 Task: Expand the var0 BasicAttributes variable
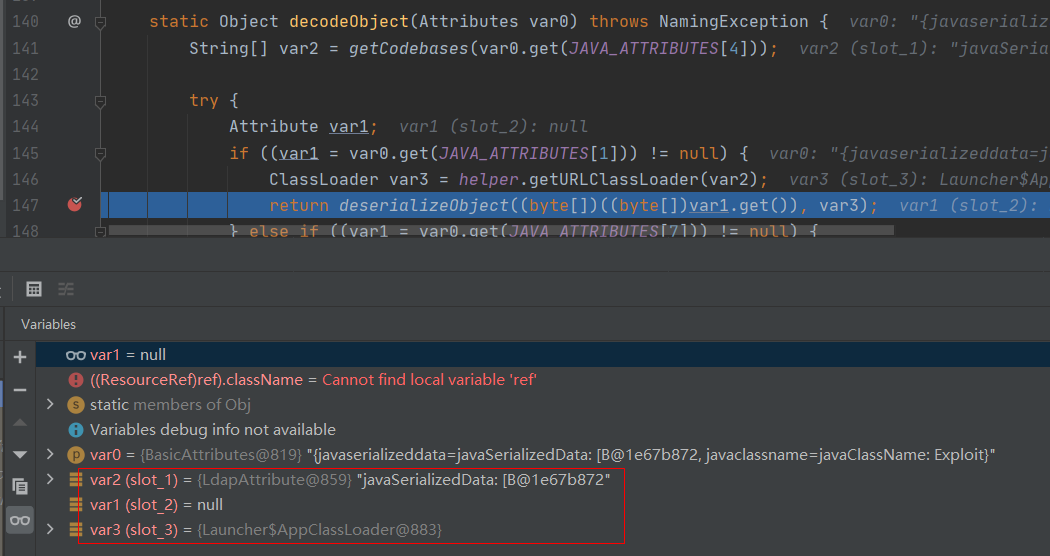[51, 455]
